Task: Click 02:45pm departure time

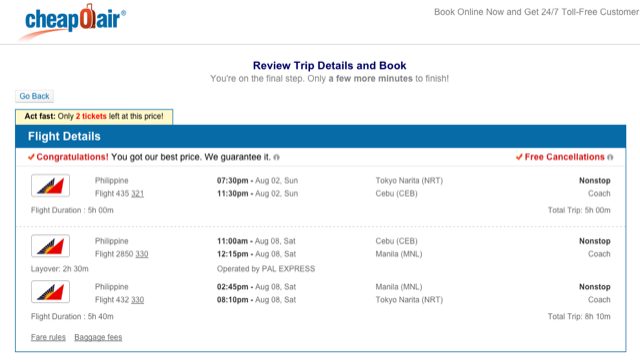Action: (x=232, y=287)
